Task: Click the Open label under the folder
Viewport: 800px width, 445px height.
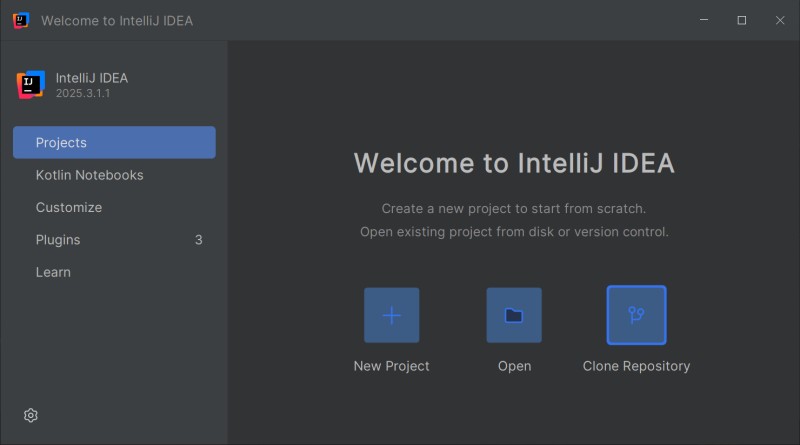Action: click(x=514, y=366)
